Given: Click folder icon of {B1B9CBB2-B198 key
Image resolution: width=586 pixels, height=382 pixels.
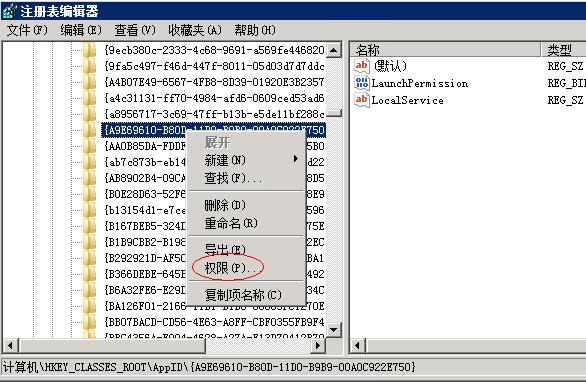Looking at the screenshot, I should tap(90, 242).
